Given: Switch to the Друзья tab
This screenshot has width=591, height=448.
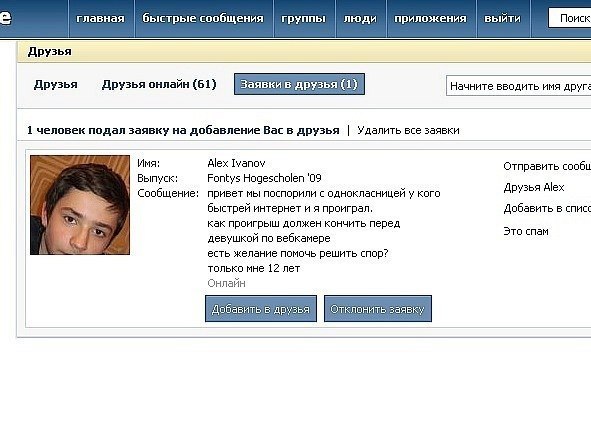Looking at the screenshot, I should tap(56, 84).
